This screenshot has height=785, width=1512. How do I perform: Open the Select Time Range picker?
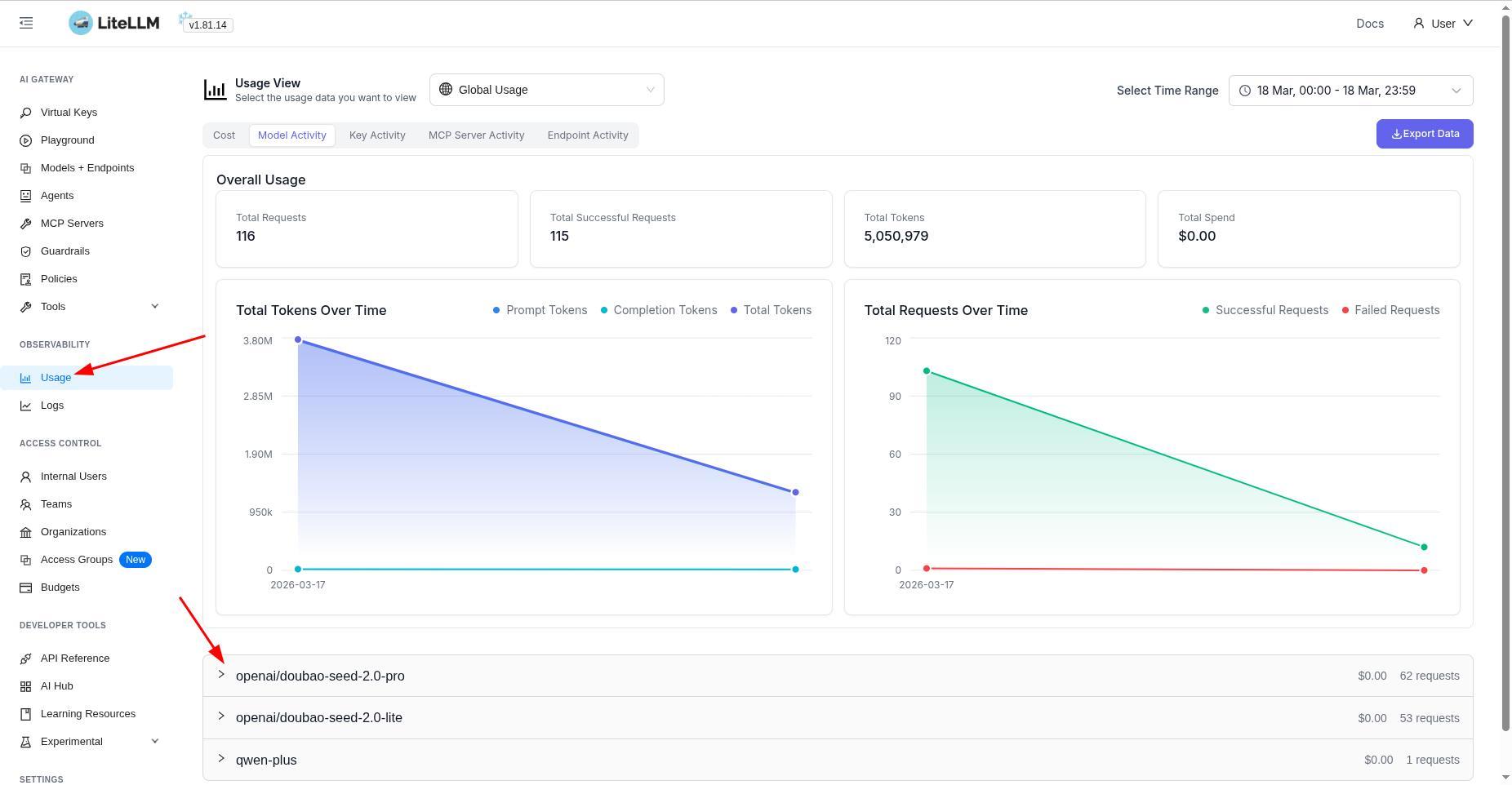pyautogui.click(x=1351, y=91)
